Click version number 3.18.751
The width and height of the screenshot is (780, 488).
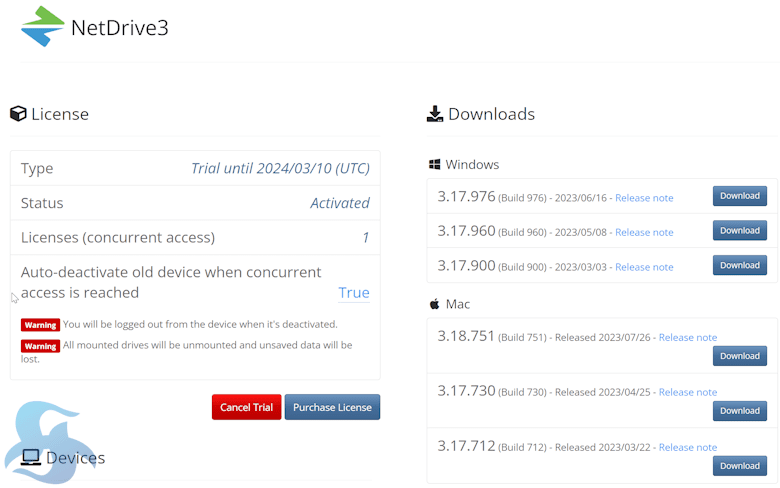pos(466,336)
